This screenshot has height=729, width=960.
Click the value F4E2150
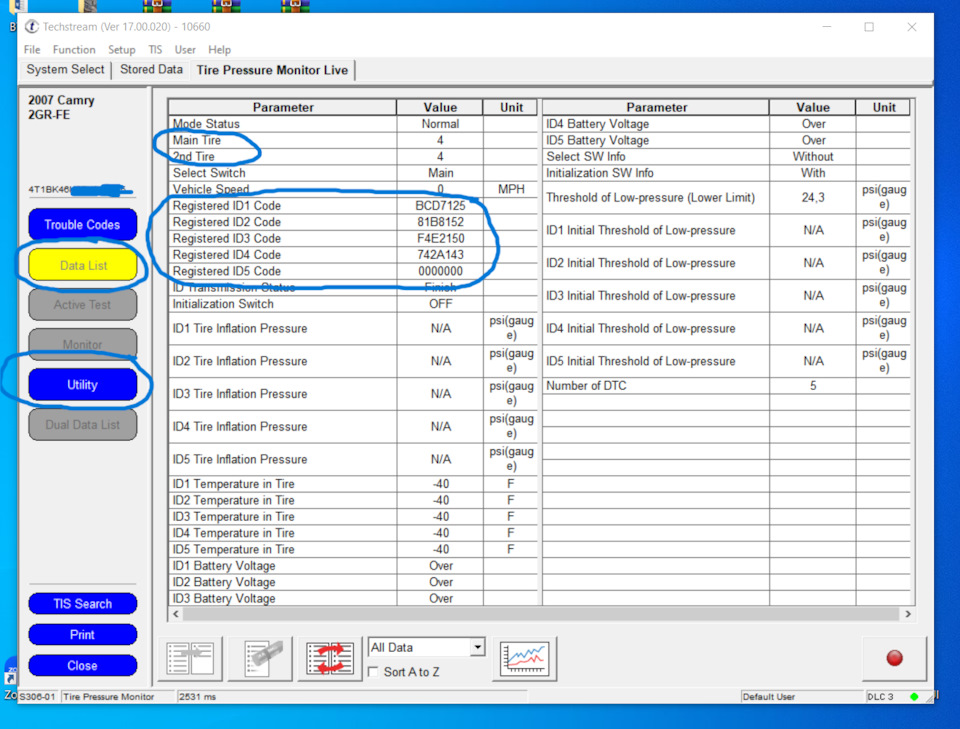click(440, 239)
